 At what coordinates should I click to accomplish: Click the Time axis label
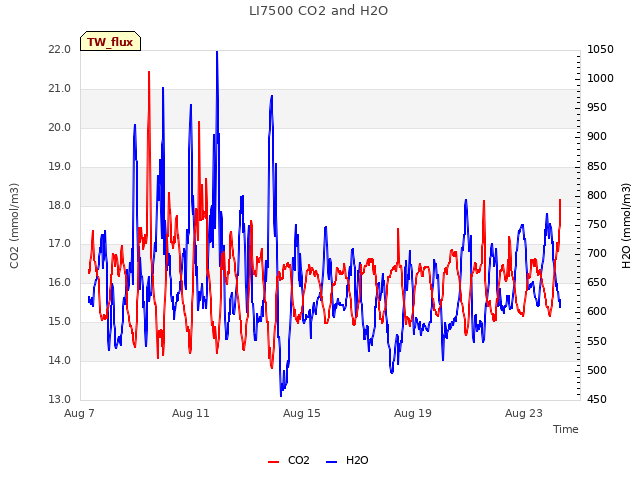(566, 429)
